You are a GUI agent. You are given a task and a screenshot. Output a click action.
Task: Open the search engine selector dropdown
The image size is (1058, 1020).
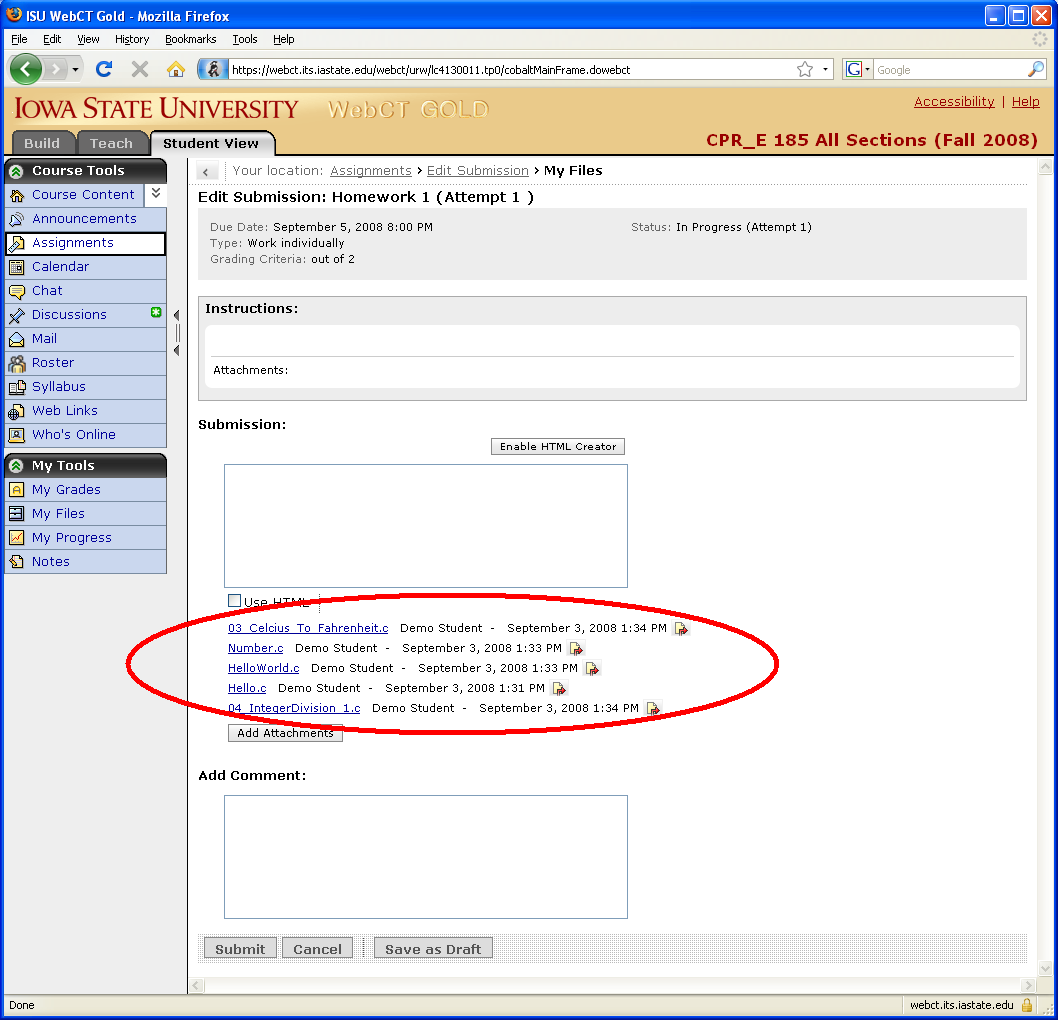pos(859,70)
